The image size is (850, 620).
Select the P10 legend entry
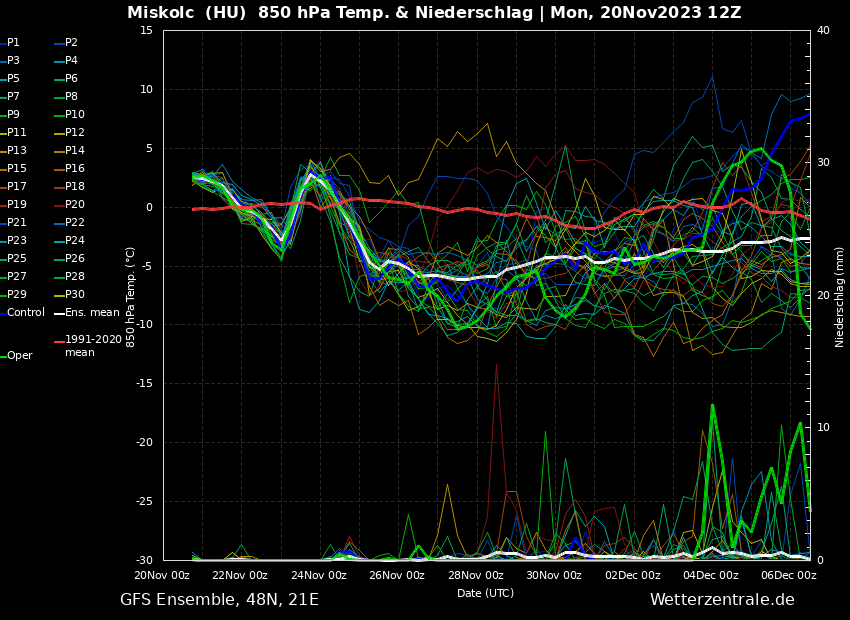(x=75, y=115)
